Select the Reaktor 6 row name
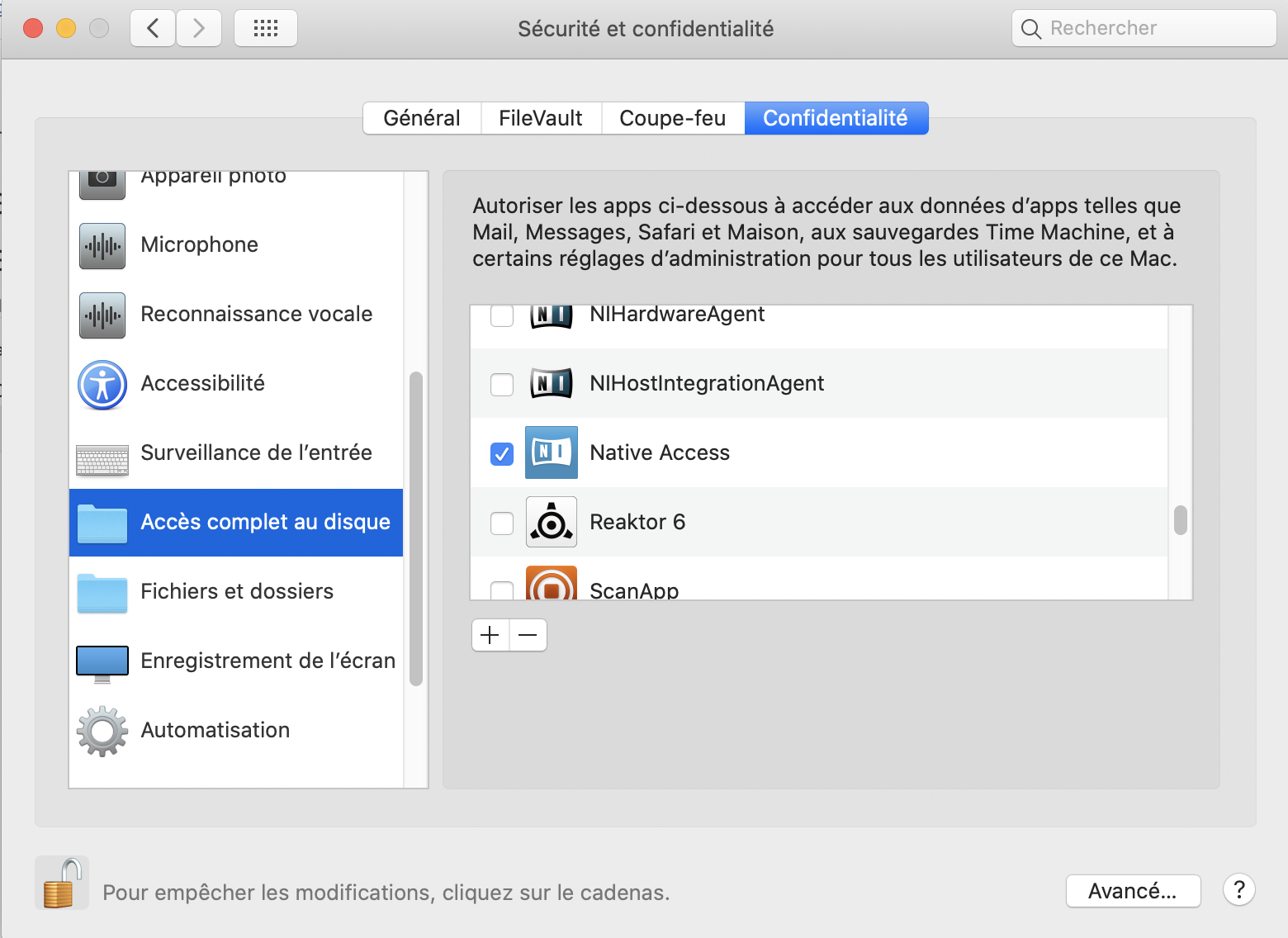Screen dimensions: 1288x938 (x=638, y=523)
